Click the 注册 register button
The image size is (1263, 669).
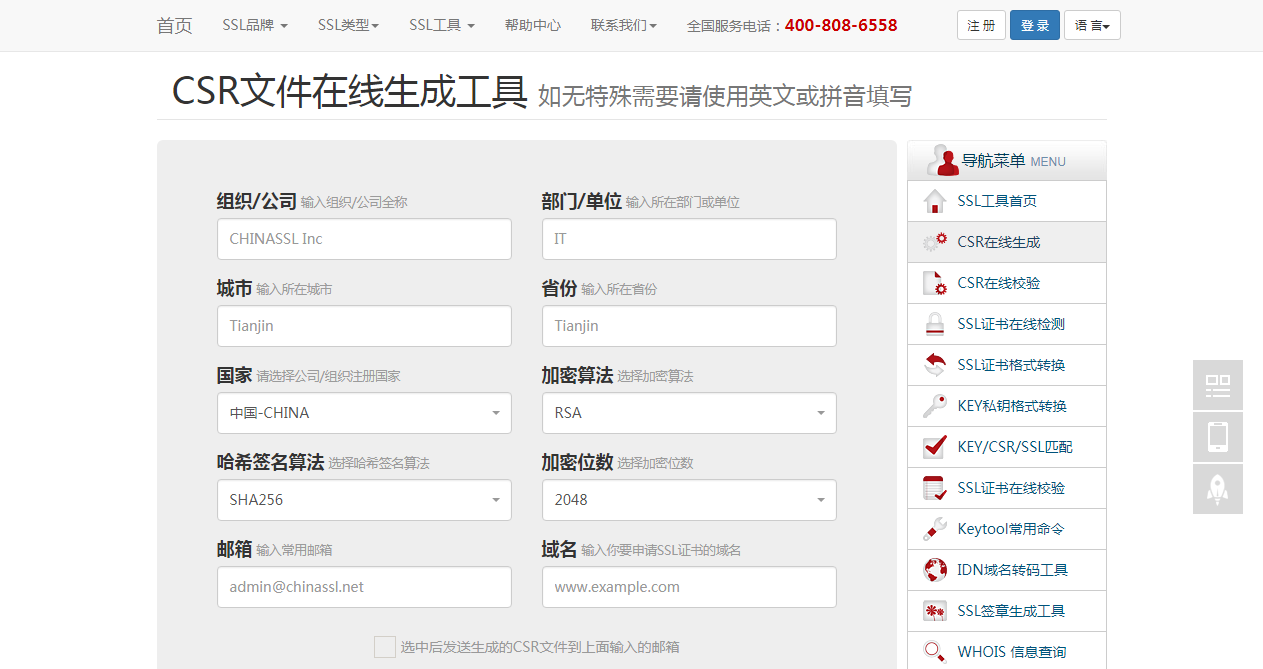tap(981, 25)
